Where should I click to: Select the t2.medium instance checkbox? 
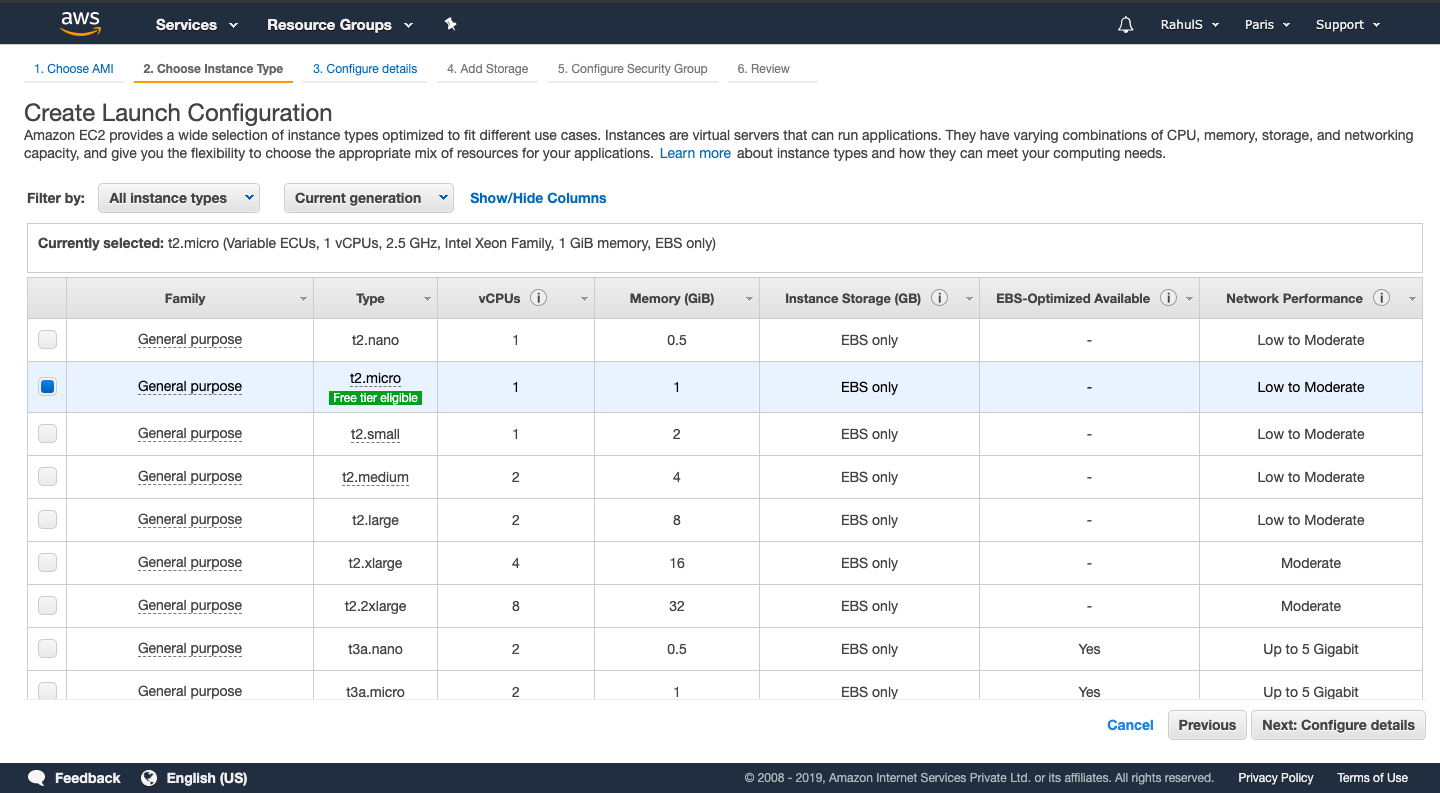[x=46, y=476]
